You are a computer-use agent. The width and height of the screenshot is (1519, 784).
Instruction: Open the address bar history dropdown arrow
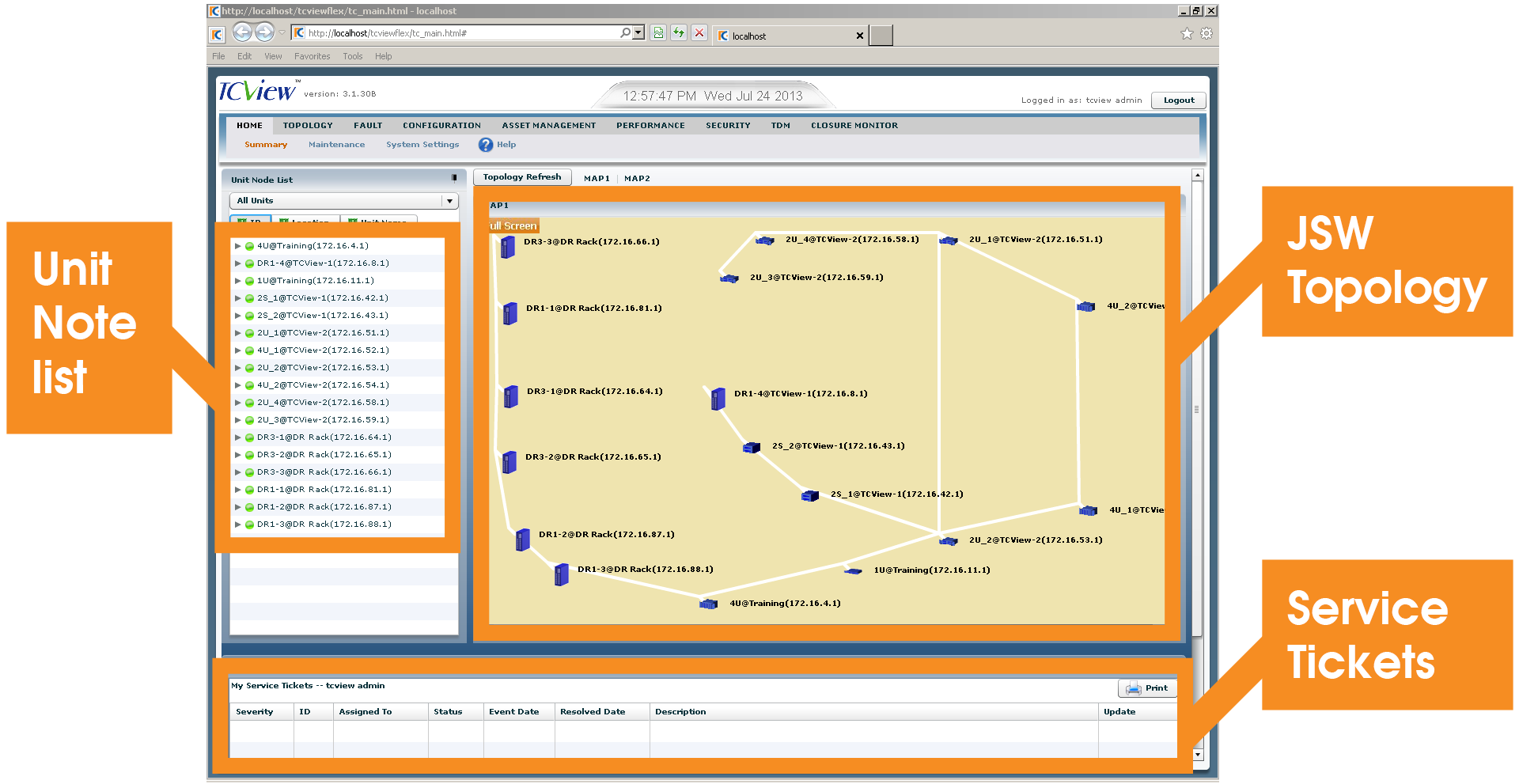click(x=638, y=32)
